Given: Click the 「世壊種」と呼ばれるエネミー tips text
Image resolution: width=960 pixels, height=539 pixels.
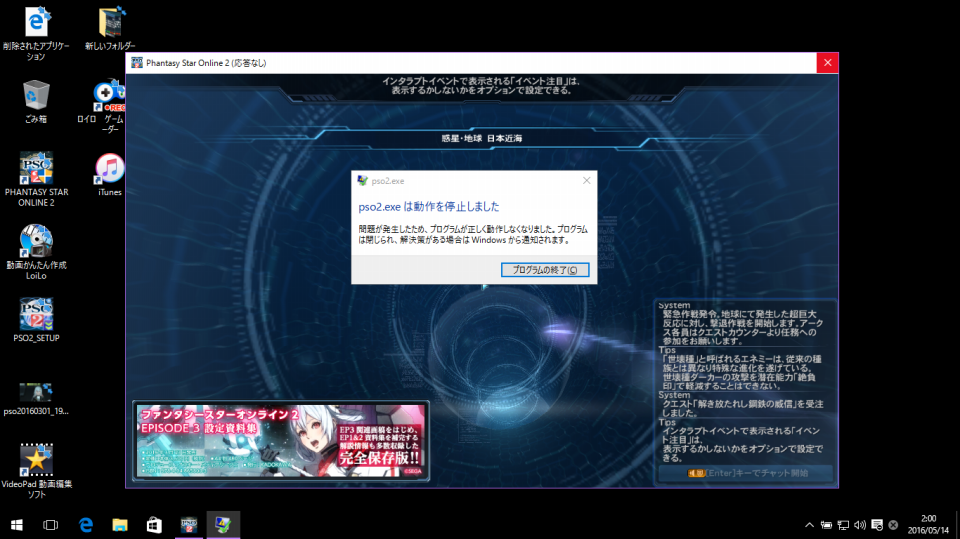Looking at the screenshot, I should pyautogui.click(x=742, y=372).
